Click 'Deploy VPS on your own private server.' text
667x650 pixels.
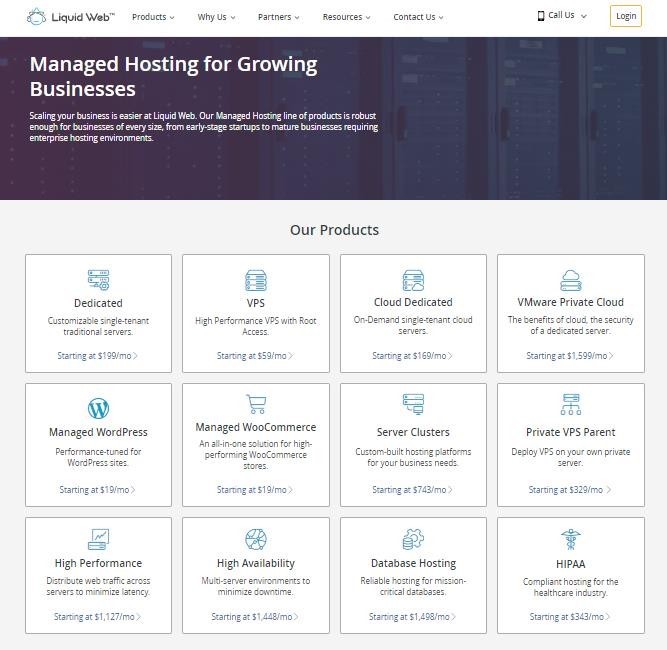point(570,457)
